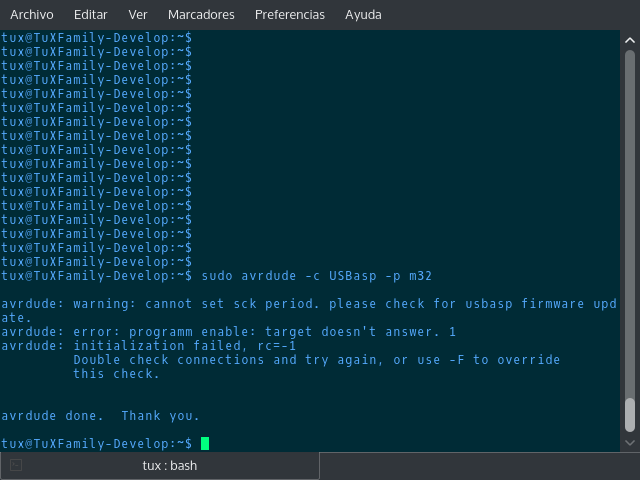Screen dimensions: 640x480
Task: Open the Editar menu
Action: (91, 15)
